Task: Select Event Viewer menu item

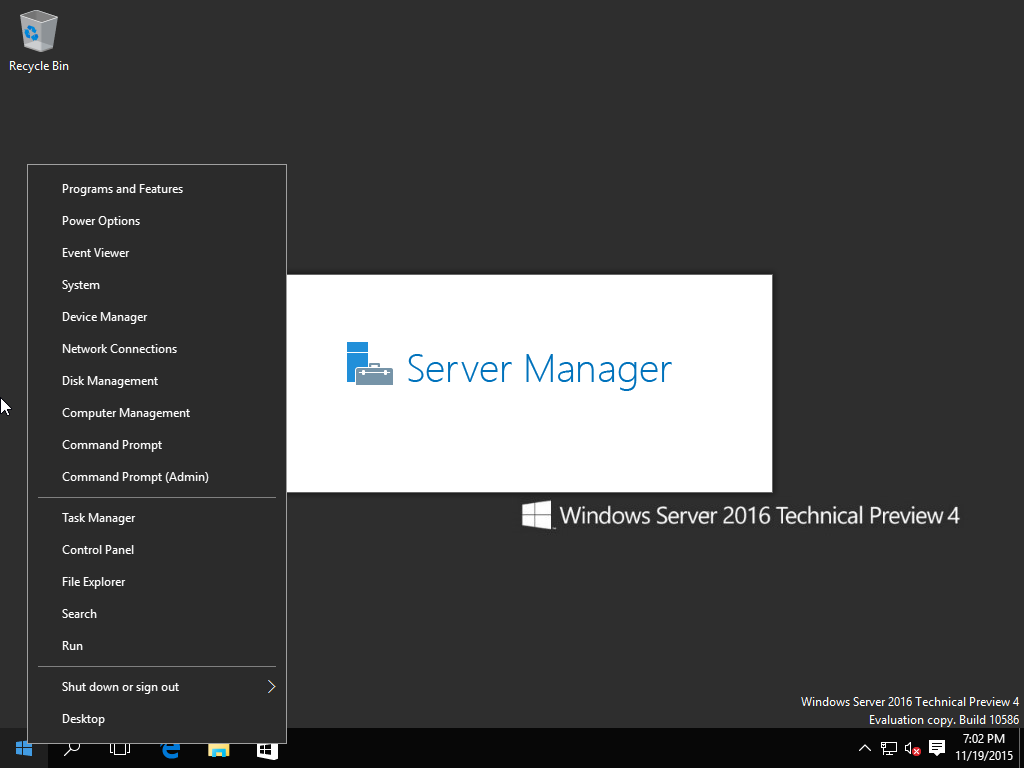Action: click(x=96, y=253)
